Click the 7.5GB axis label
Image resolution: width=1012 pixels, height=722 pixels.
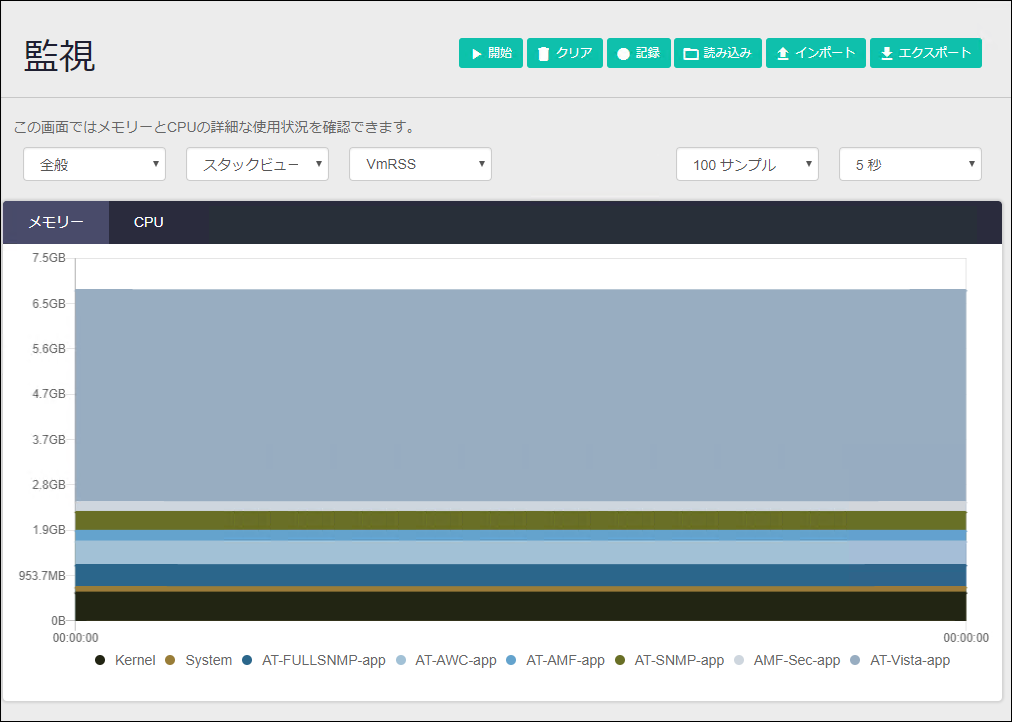(49, 257)
